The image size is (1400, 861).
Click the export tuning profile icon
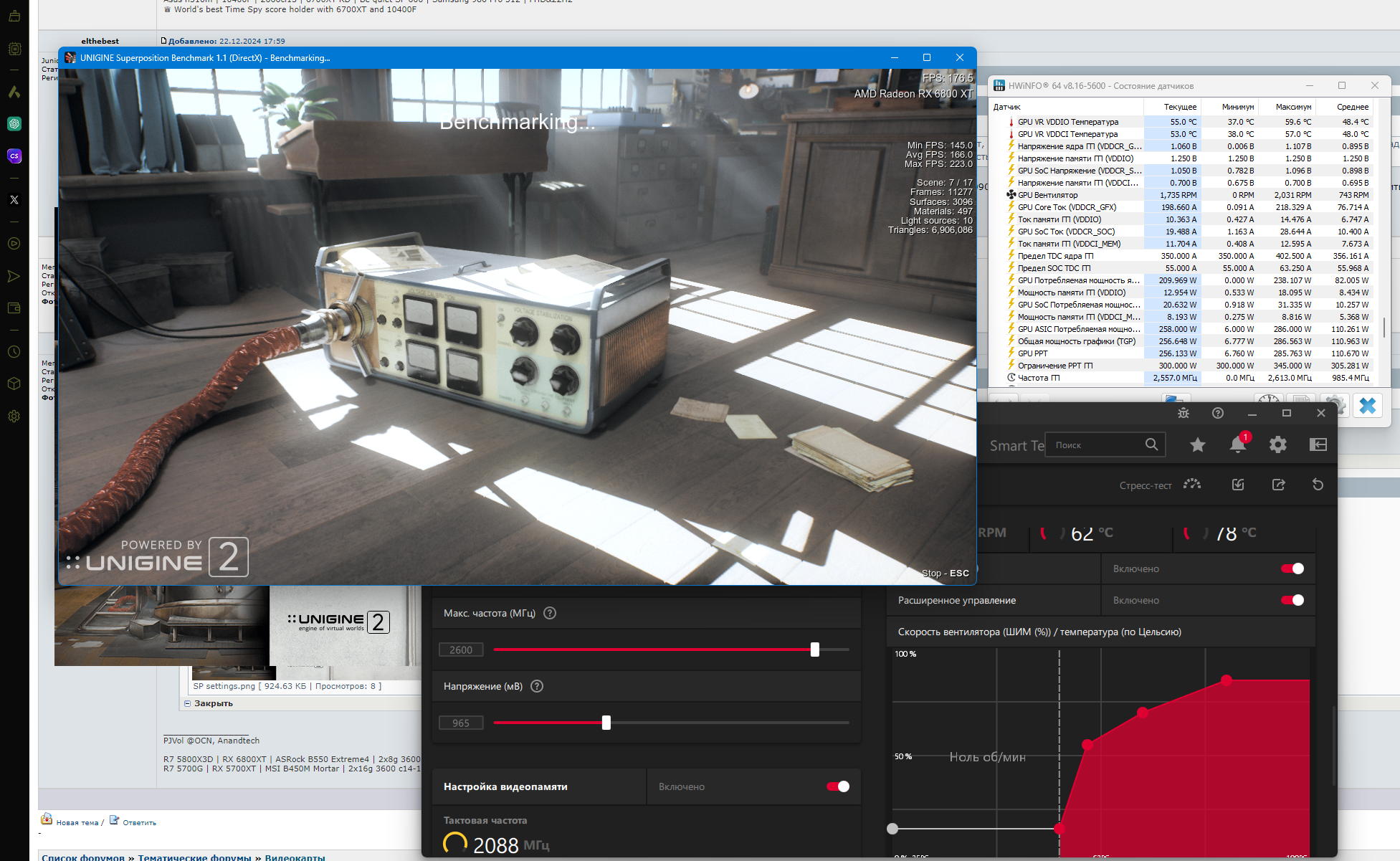click(x=1278, y=485)
